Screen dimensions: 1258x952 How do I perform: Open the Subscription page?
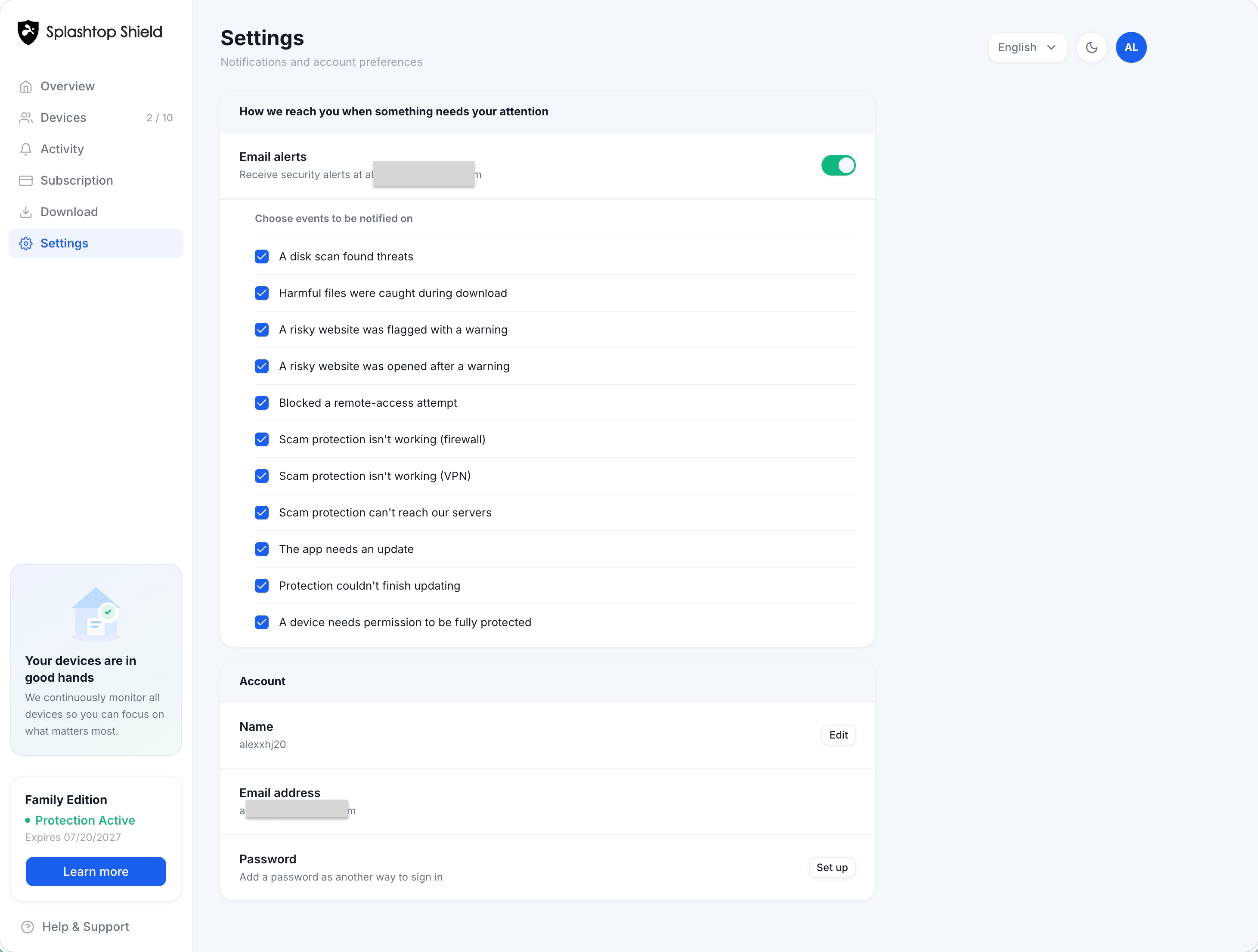click(x=96, y=181)
